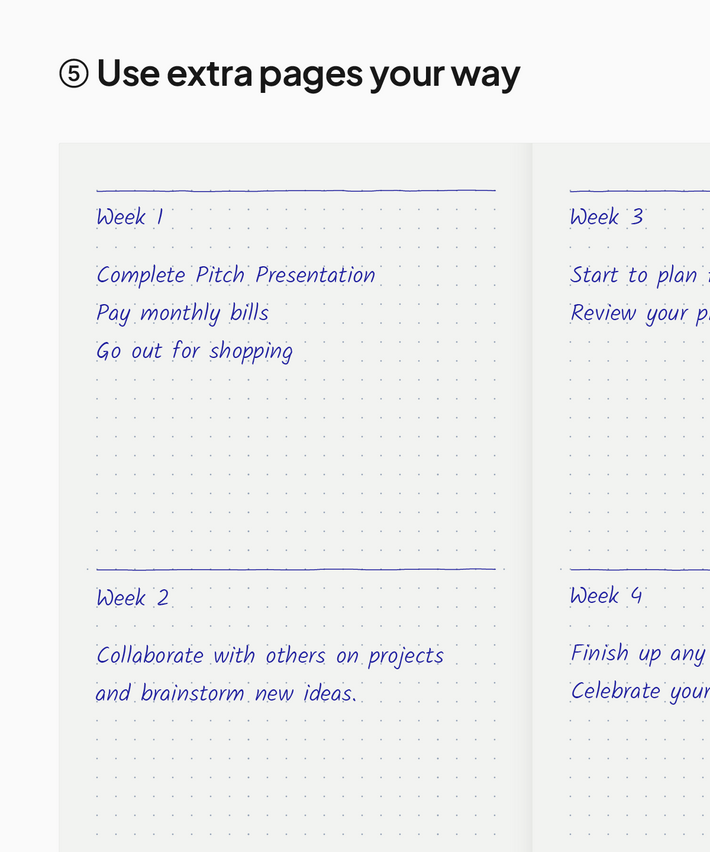Select the "and brainstorm new ideas." line
The width and height of the screenshot is (710, 852).
[226, 693]
